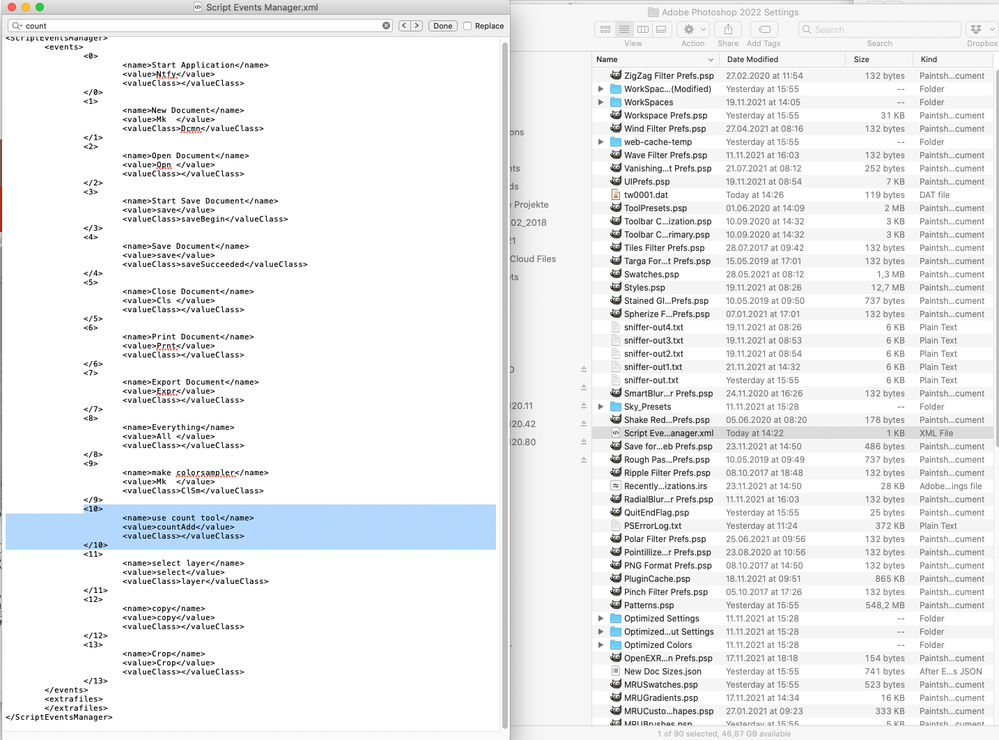The width and height of the screenshot is (999, 740).
Task: Click the Projekte item in Finder sidebar
Action: [531, 205]
